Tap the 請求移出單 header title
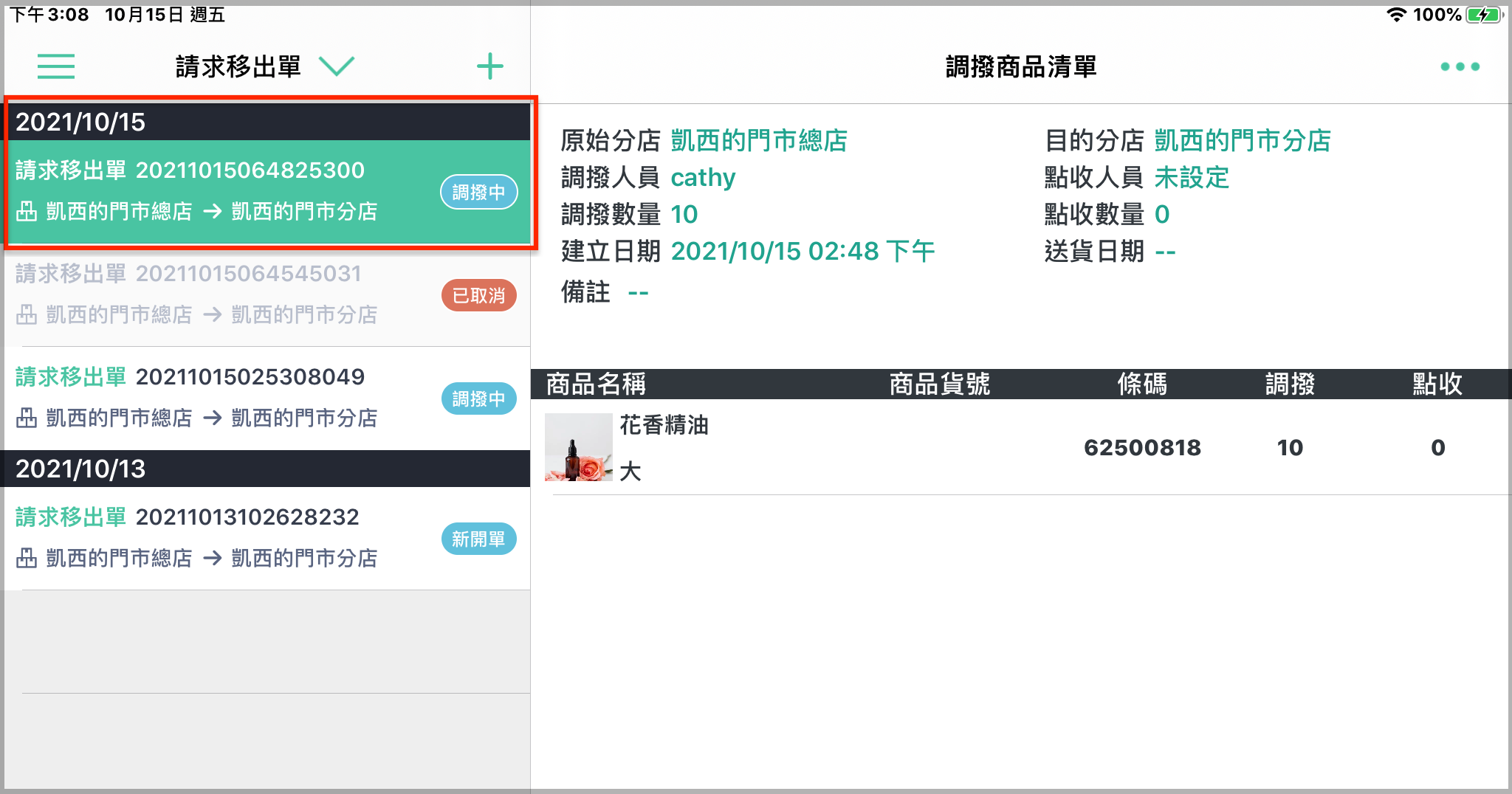The image size is (1512, 794). pyautogui.click(x=238, y=66)
